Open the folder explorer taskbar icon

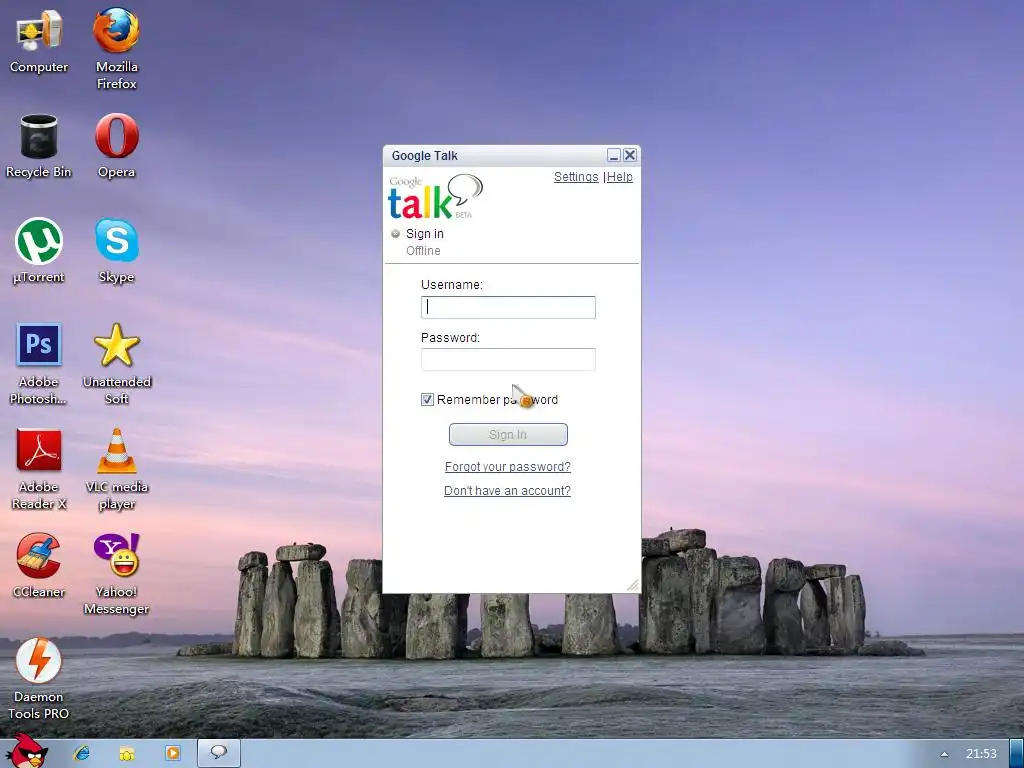[x=127, y=754]
